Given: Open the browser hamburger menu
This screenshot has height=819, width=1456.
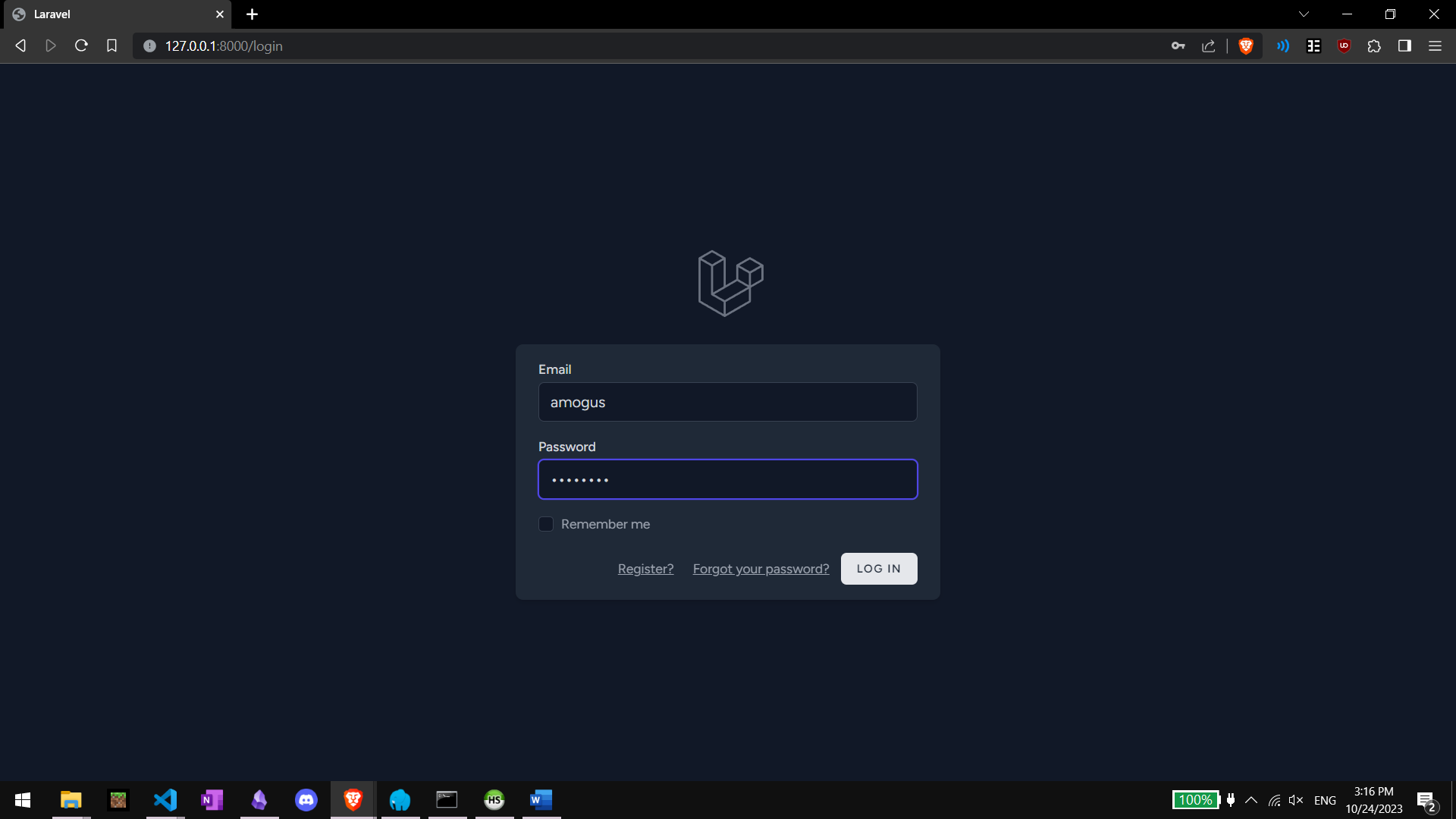Looking at the screenshot, I should 1436,45.
